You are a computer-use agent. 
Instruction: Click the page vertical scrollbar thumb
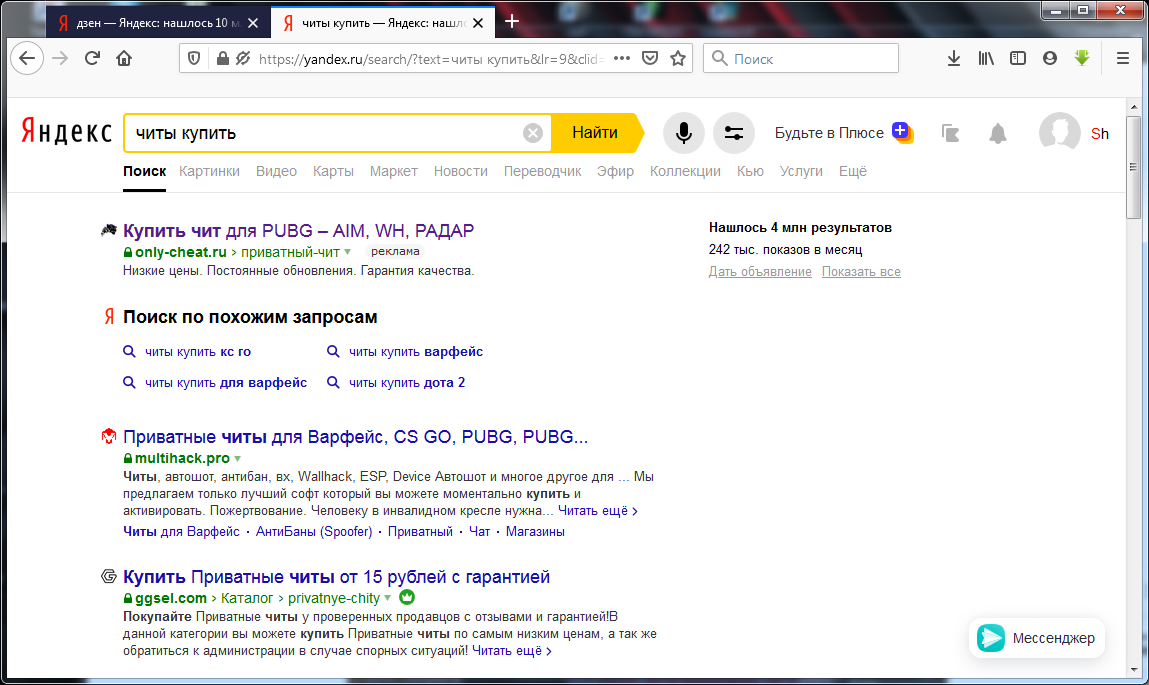pyautogui.click(x=1134, y=167)
